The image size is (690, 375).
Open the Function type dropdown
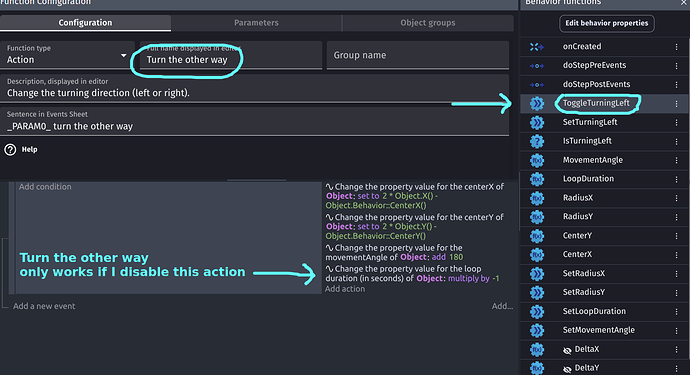[x=67, y=55]
